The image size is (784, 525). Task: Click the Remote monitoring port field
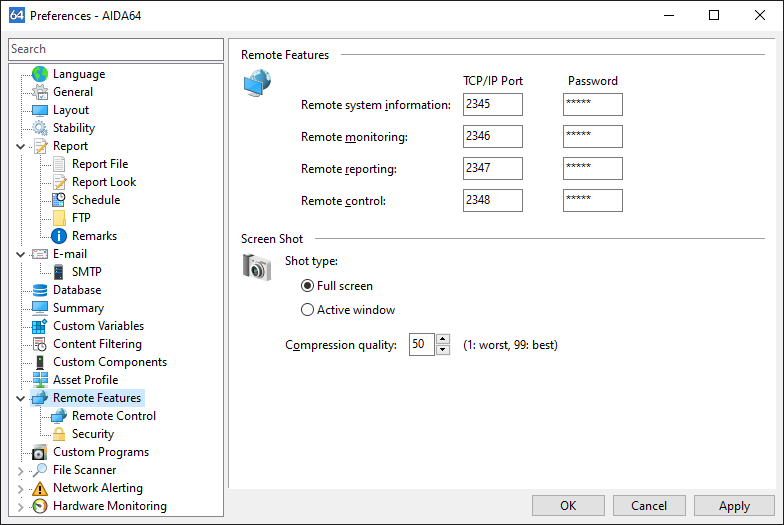click(x=492, y=136)
